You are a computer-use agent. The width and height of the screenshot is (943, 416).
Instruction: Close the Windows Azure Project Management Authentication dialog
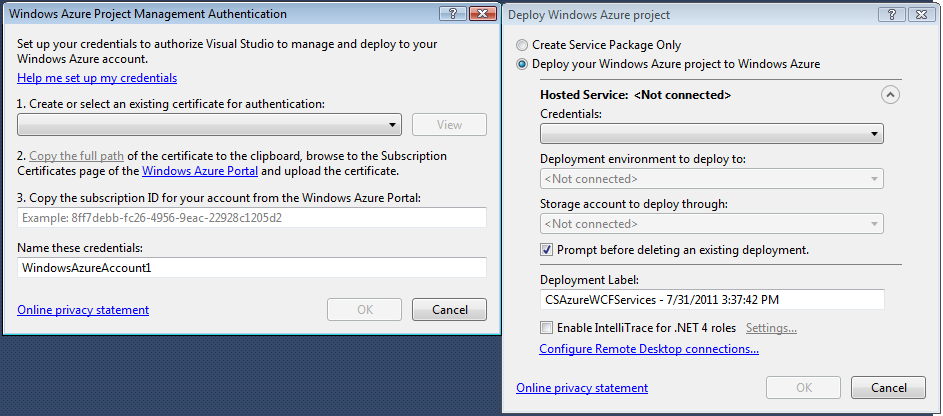(482, 13)
